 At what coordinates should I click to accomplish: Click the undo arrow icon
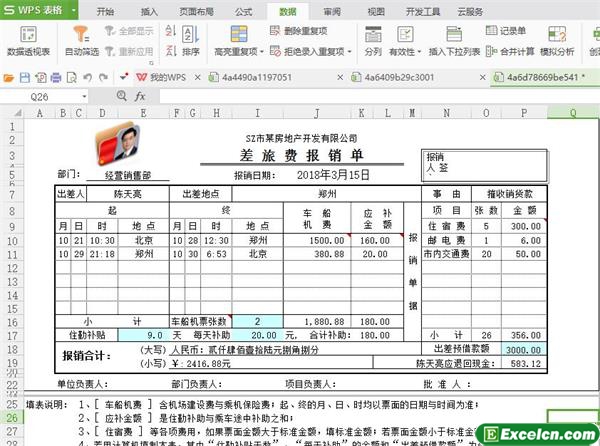[88, 78]
